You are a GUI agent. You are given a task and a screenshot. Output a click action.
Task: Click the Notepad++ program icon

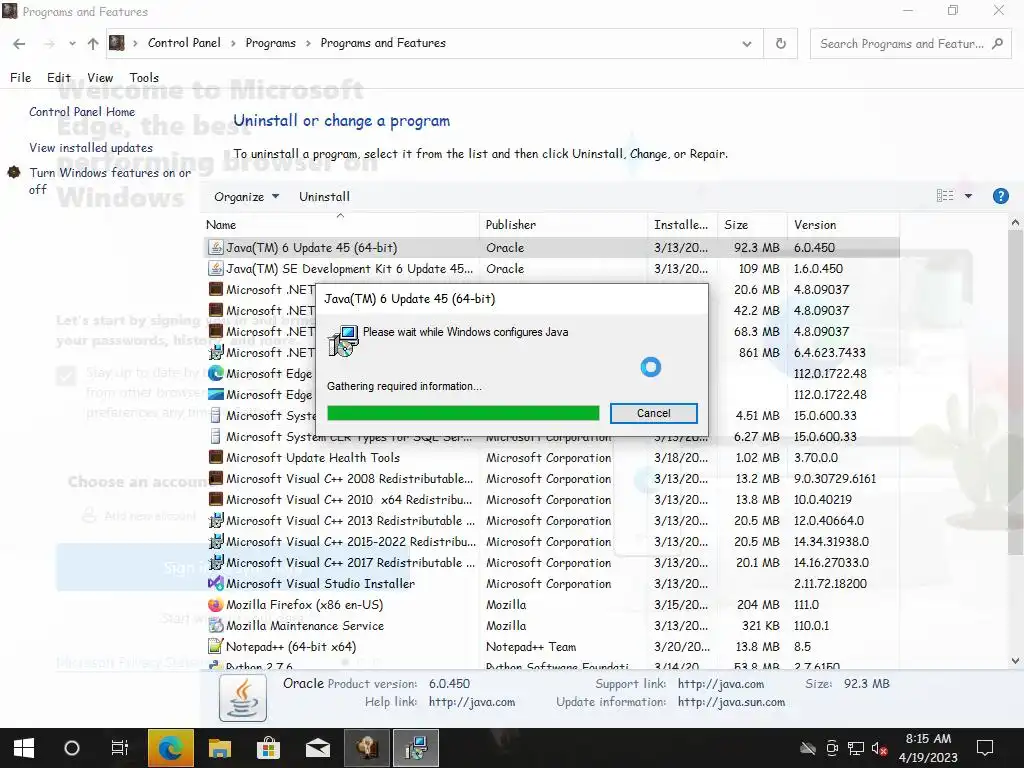(x=216, y=647)
